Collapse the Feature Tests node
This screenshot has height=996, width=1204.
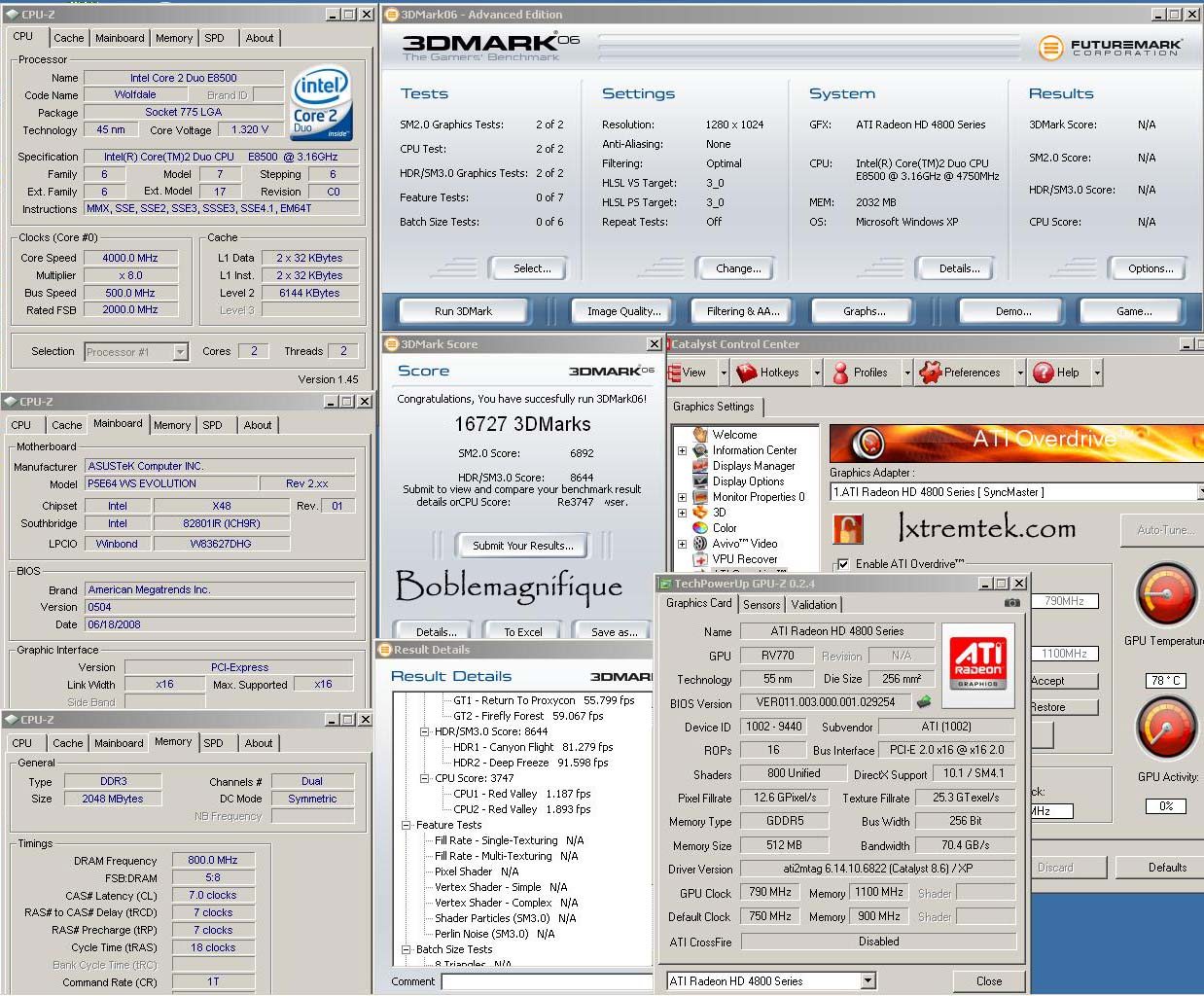pos(407,825)
